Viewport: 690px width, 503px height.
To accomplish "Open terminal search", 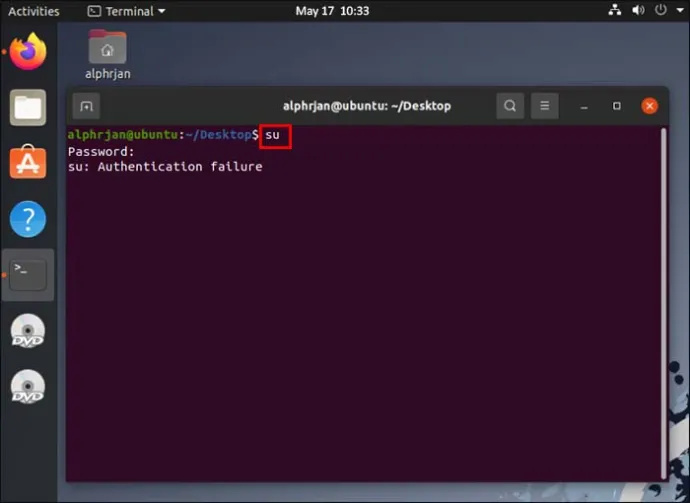I will tap(510, 106).
